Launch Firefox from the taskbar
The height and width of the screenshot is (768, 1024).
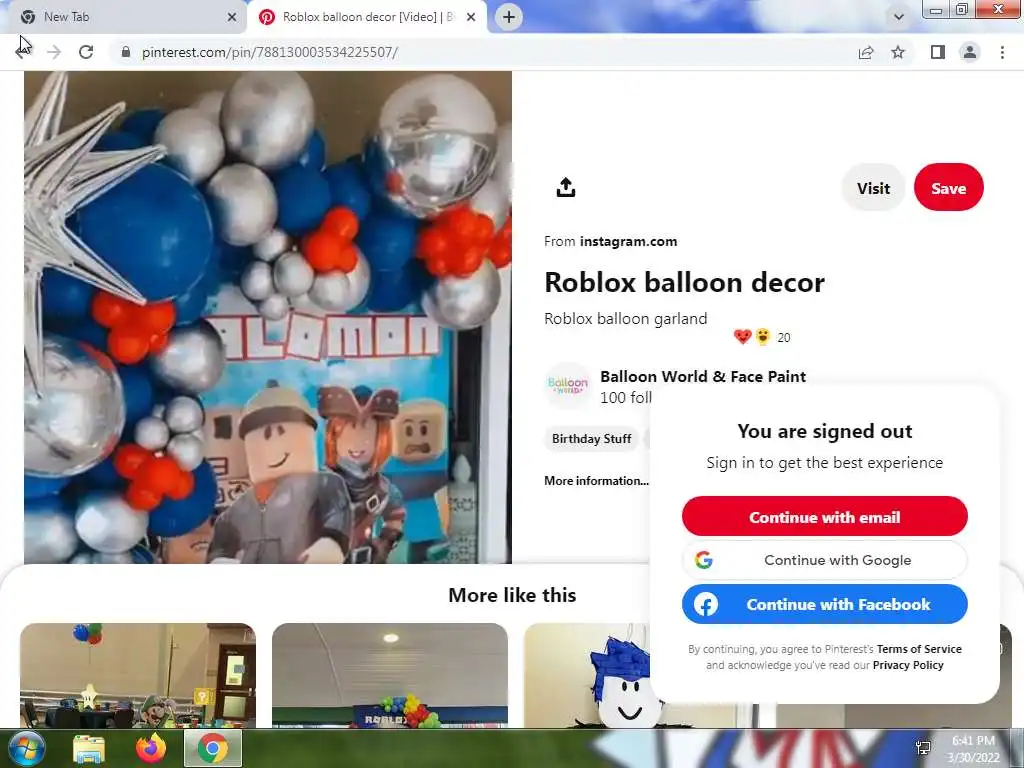[151, 748]
